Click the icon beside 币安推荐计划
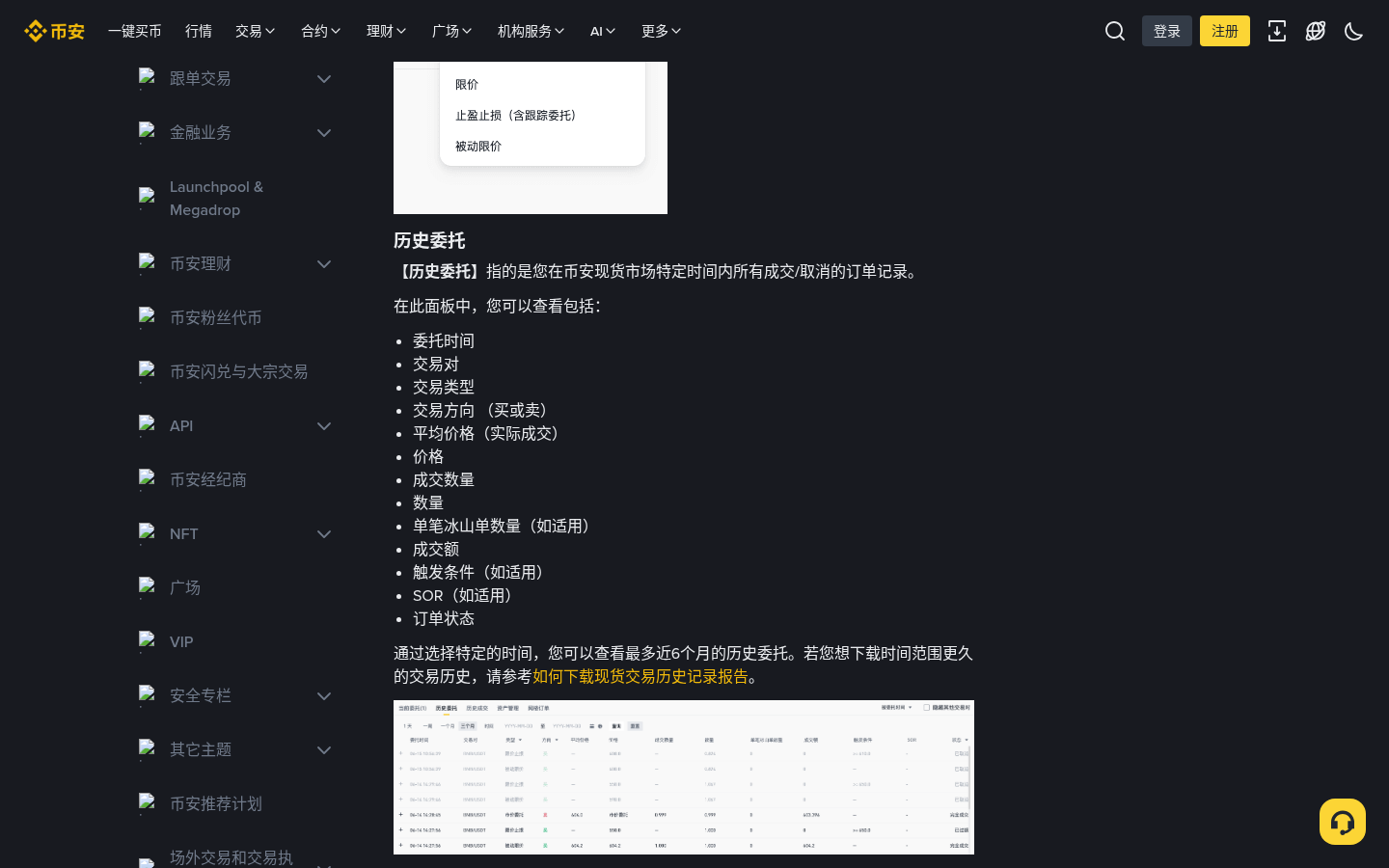Viewport: 1389px width, 868px height. [x=147, y=803]
